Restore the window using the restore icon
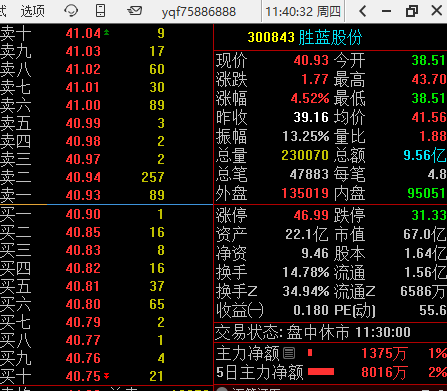Image resolution: width=447 pixels, height=391 pixels. [412, 11]
